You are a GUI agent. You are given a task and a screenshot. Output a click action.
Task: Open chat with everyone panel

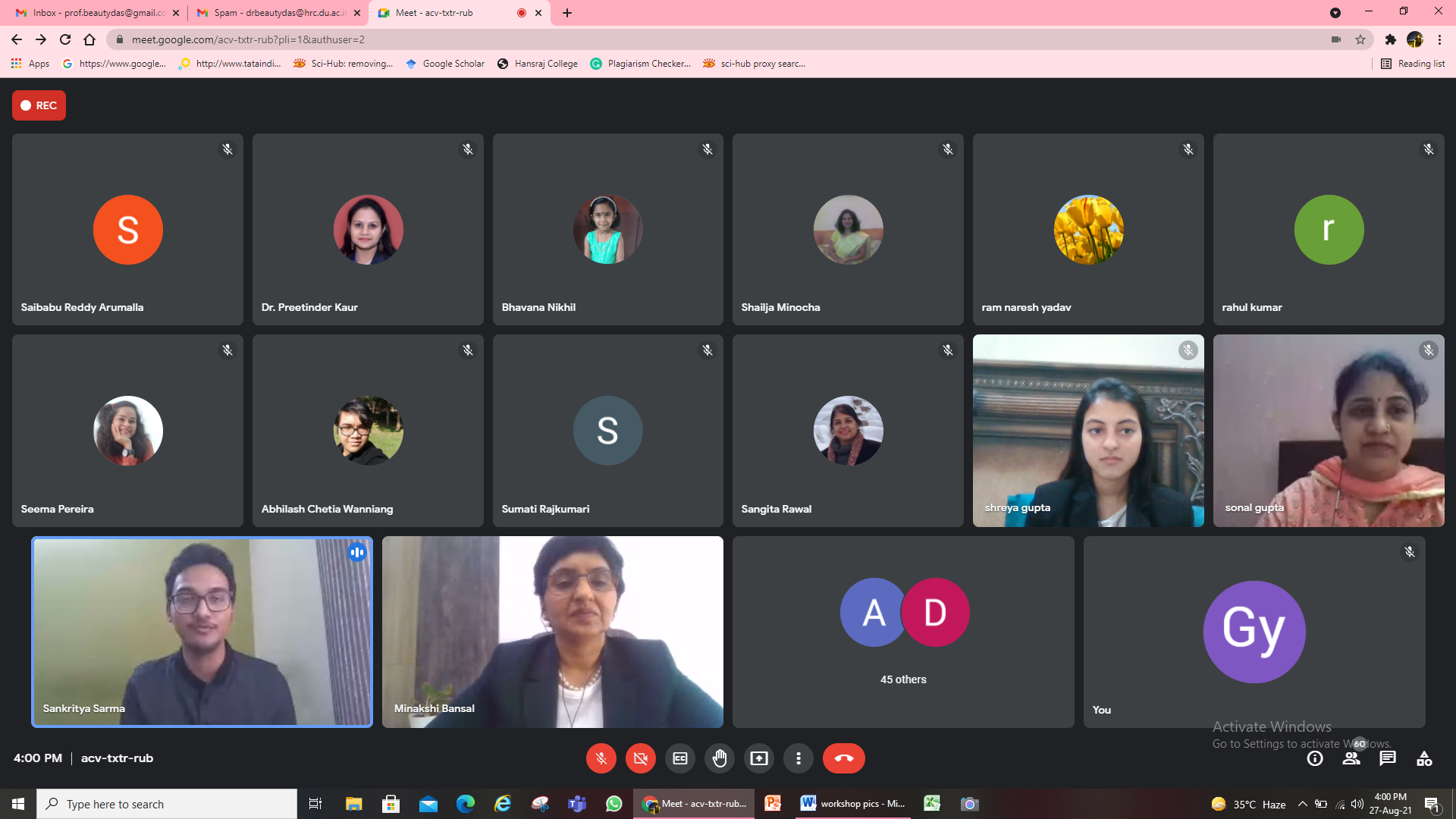[1388, 758]
